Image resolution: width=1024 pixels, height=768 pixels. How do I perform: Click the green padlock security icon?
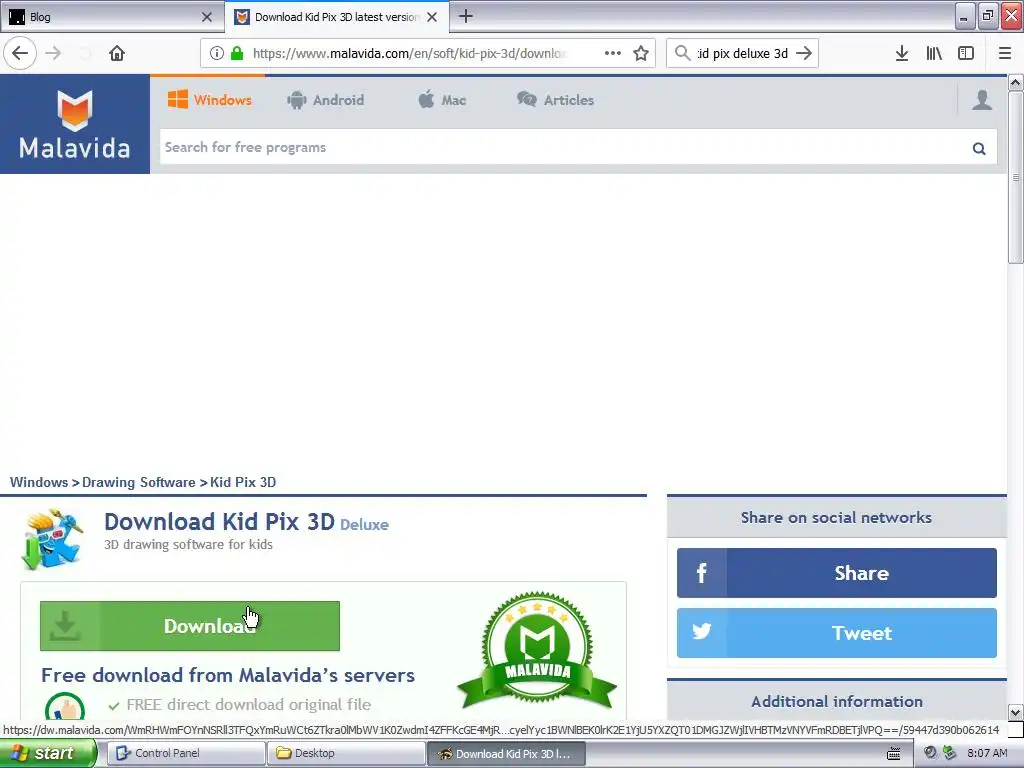click(237, 54)
